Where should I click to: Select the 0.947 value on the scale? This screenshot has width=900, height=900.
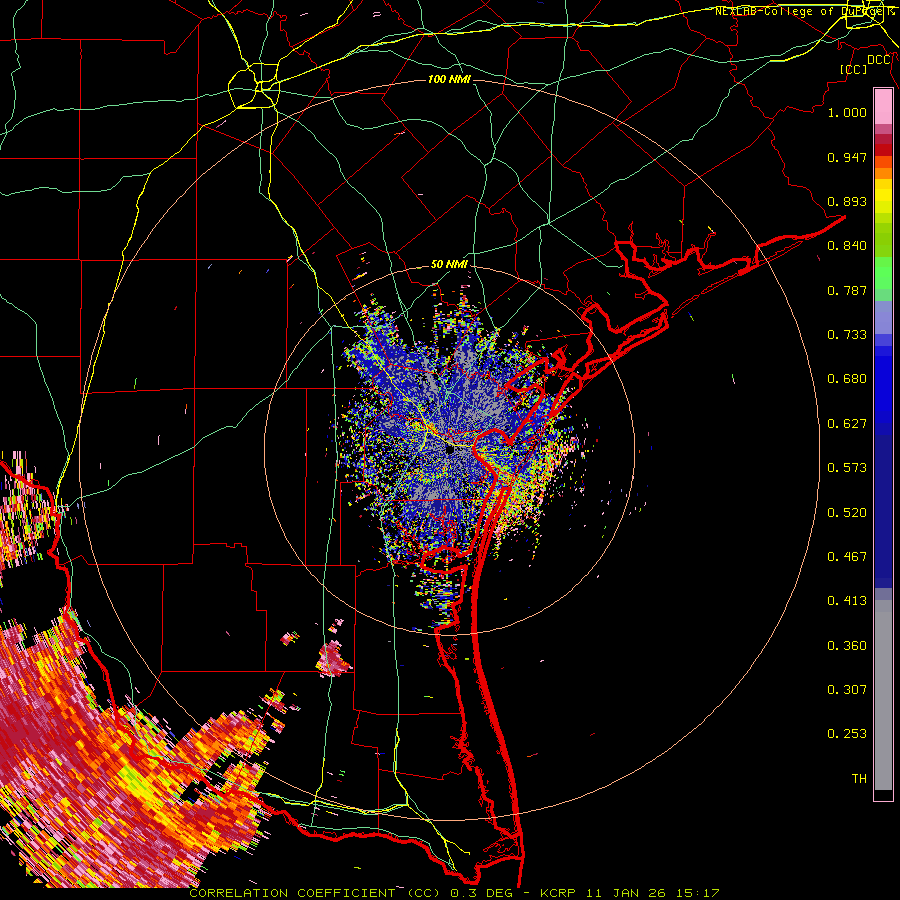[x=847, y=157]
